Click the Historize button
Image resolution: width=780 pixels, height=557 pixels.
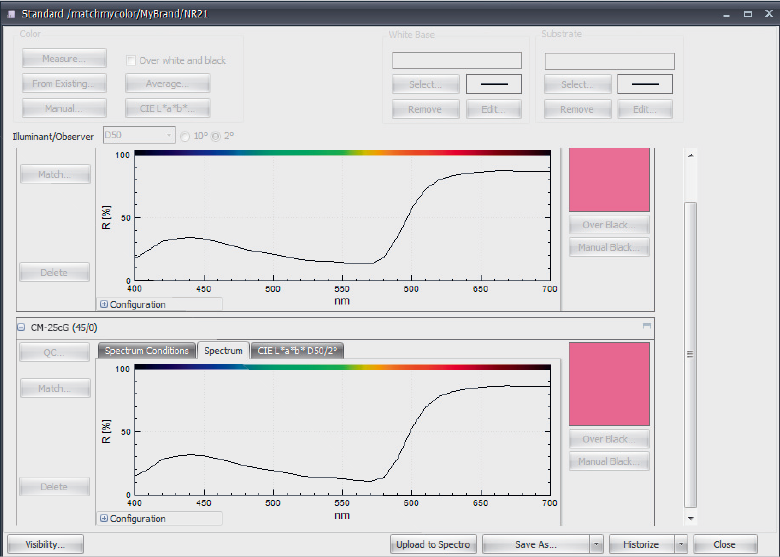[641, 544]
